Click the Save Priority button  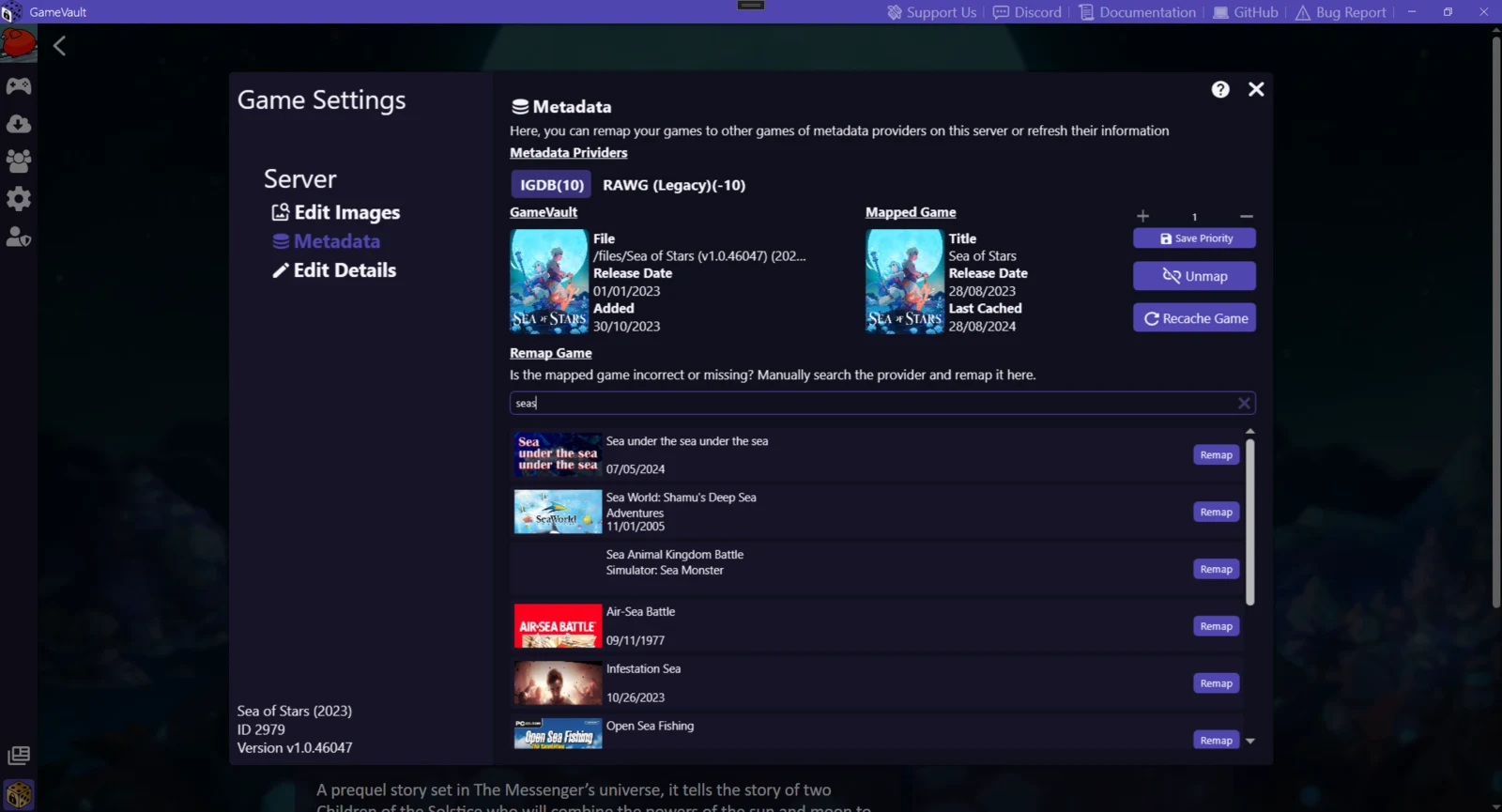point(1194,238)
